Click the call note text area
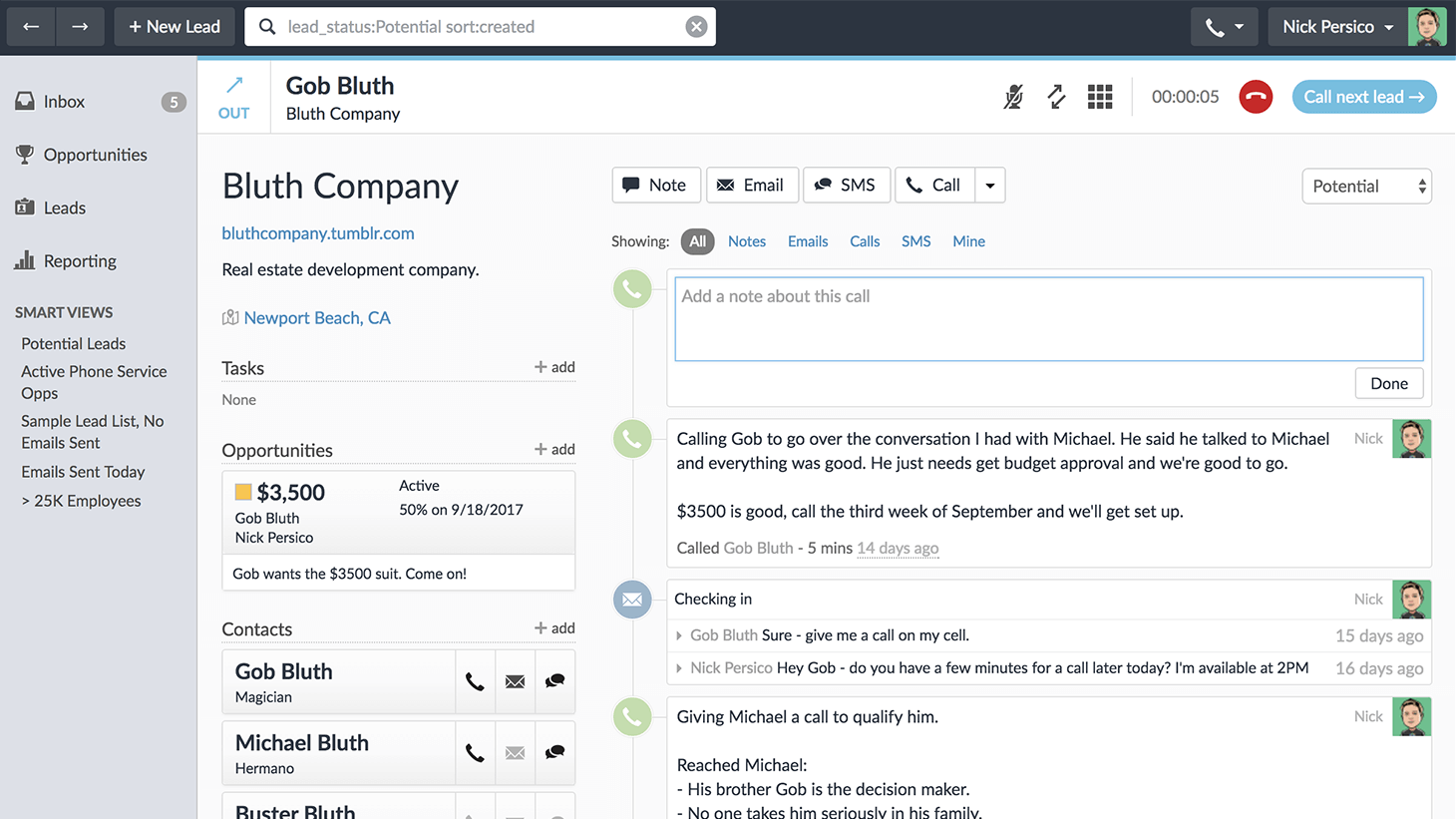The width and height of the screenshot is (1456, 819). point(1048,319)
